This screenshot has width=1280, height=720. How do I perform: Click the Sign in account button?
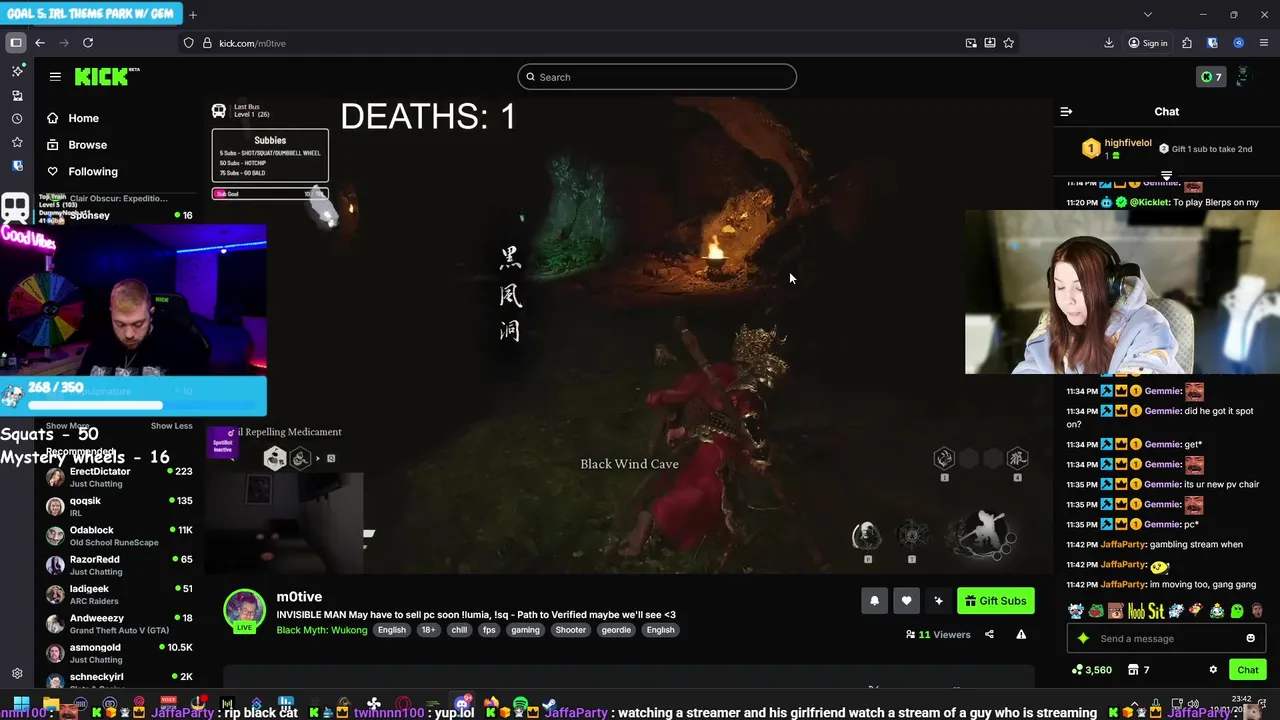click(x=1148, y=43)
